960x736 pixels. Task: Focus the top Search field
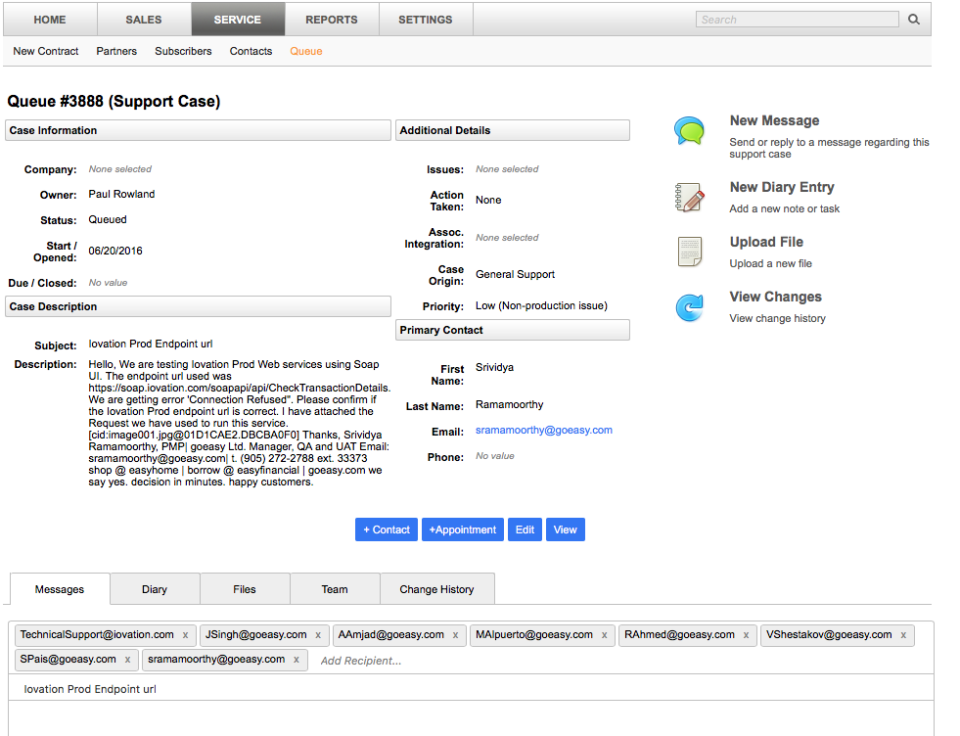[x=797, y=20]
